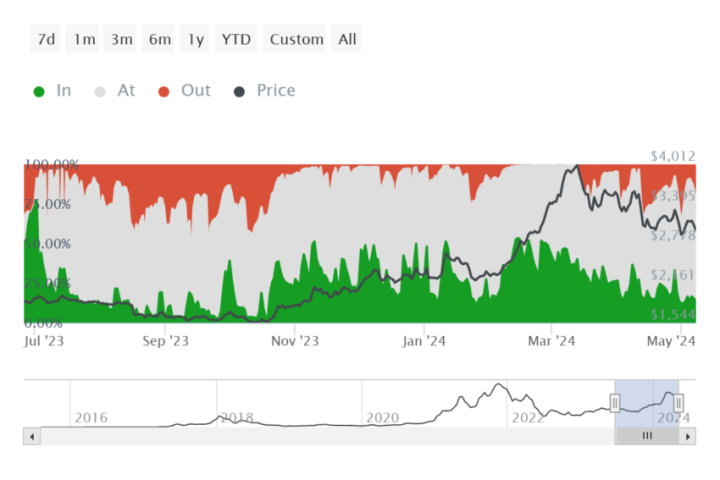
Task: Click the navigator right range handle
Action: [678, 403]
